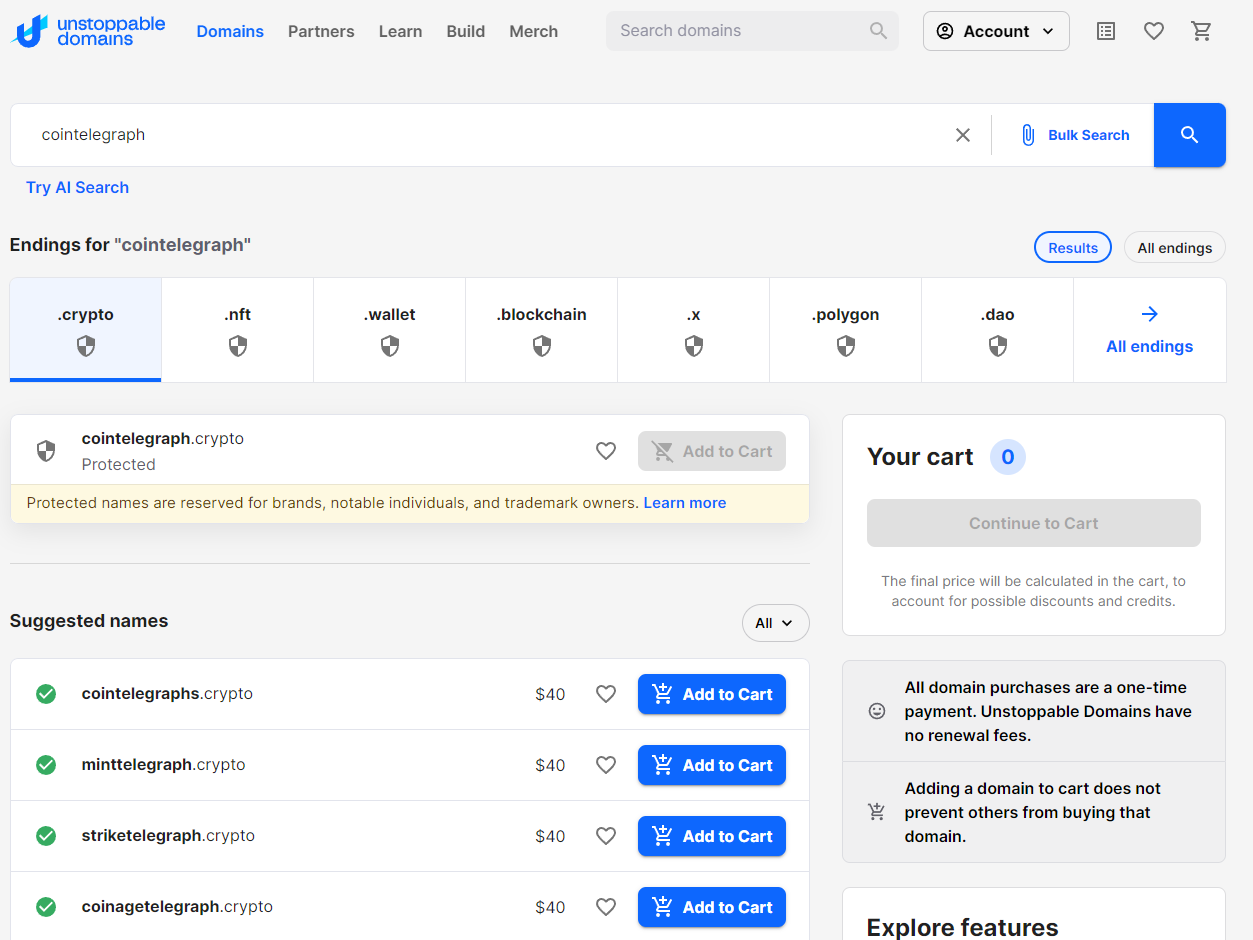
Task: Click the minttelegraph.crypto domain name
Action: 164,765
